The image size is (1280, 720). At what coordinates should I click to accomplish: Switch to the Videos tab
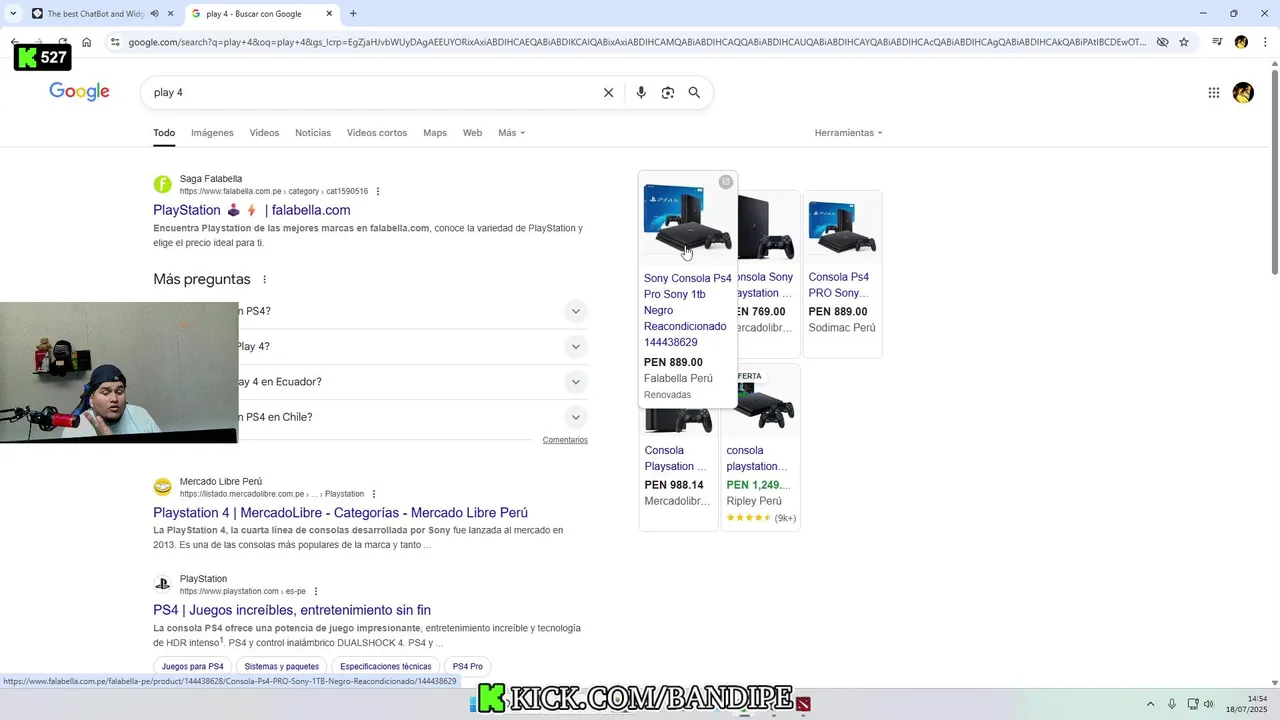264,133
